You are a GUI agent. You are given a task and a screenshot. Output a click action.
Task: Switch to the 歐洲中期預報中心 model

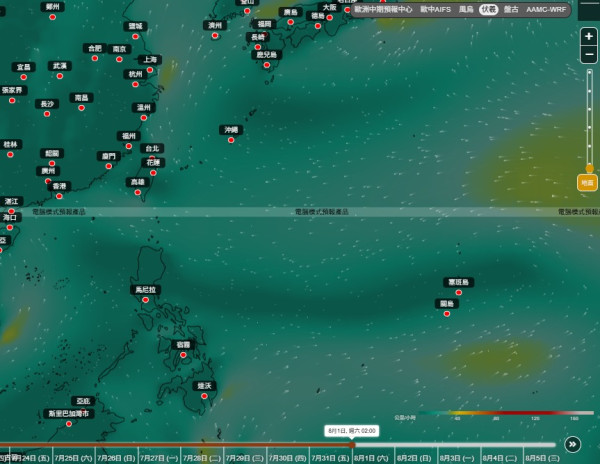(x=383, y=9)
